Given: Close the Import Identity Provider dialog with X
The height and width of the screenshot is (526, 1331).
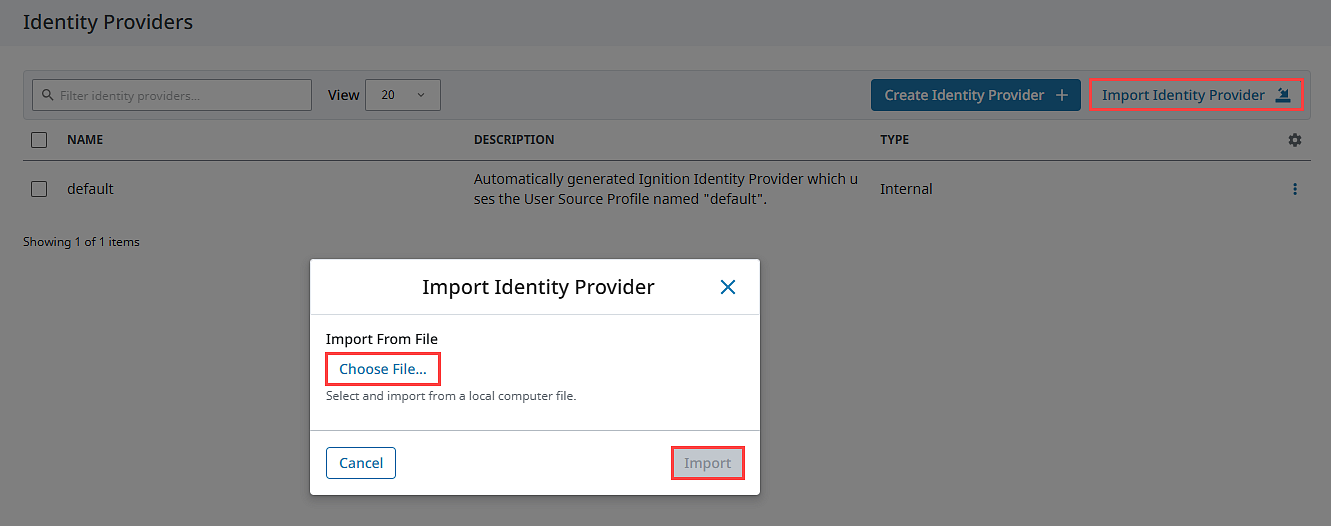Looking at the screenshot, I should [728, 287].
